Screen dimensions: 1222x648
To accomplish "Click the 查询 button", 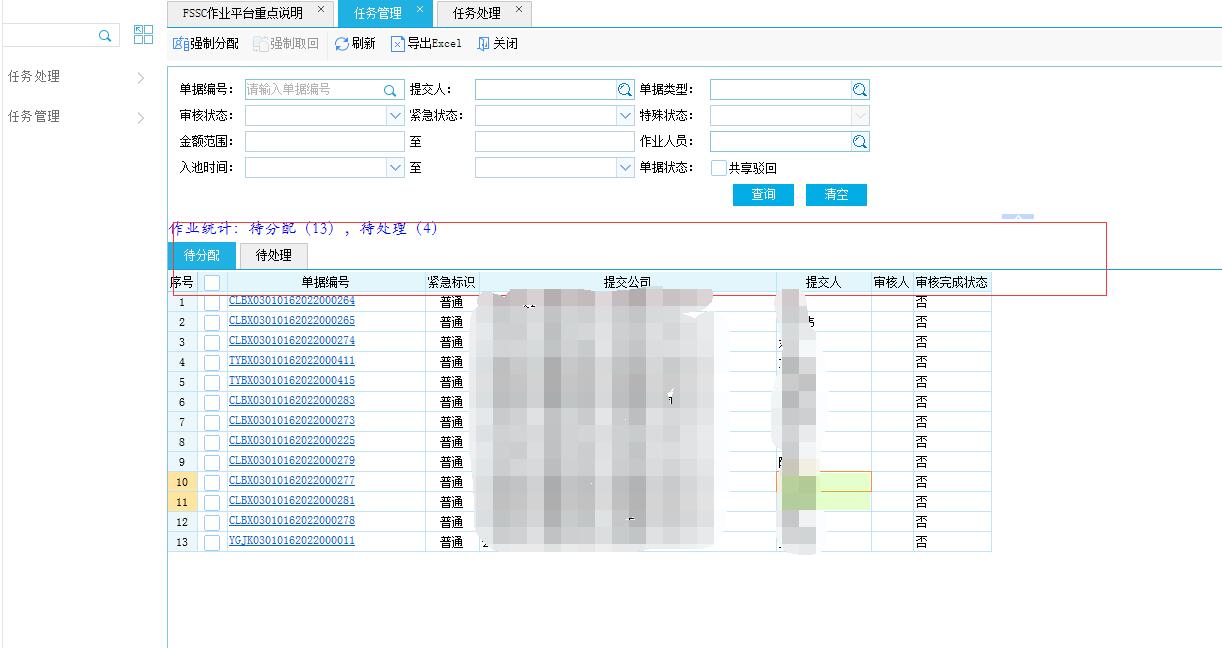I will pyautogui.click(x=763, y=194).
